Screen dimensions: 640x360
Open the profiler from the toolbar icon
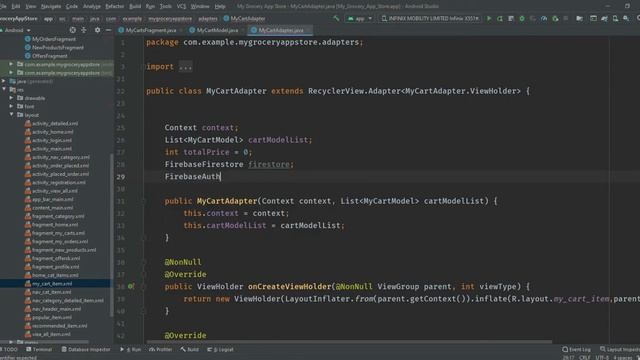coord(544,18)
